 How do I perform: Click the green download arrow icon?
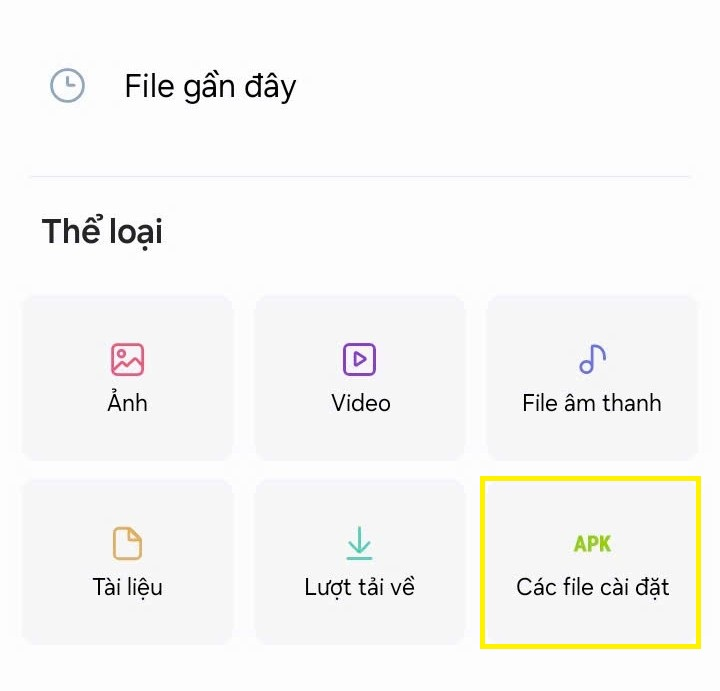359,542
